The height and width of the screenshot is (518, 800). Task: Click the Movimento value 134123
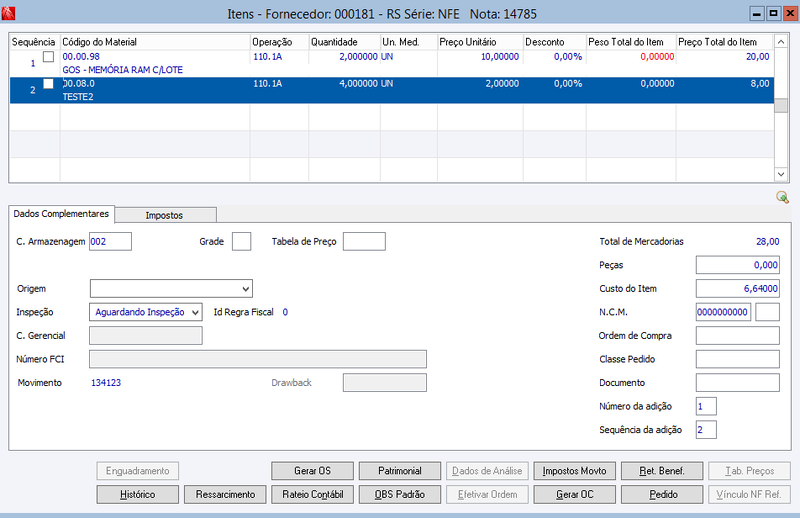click(x=106, y=383)
